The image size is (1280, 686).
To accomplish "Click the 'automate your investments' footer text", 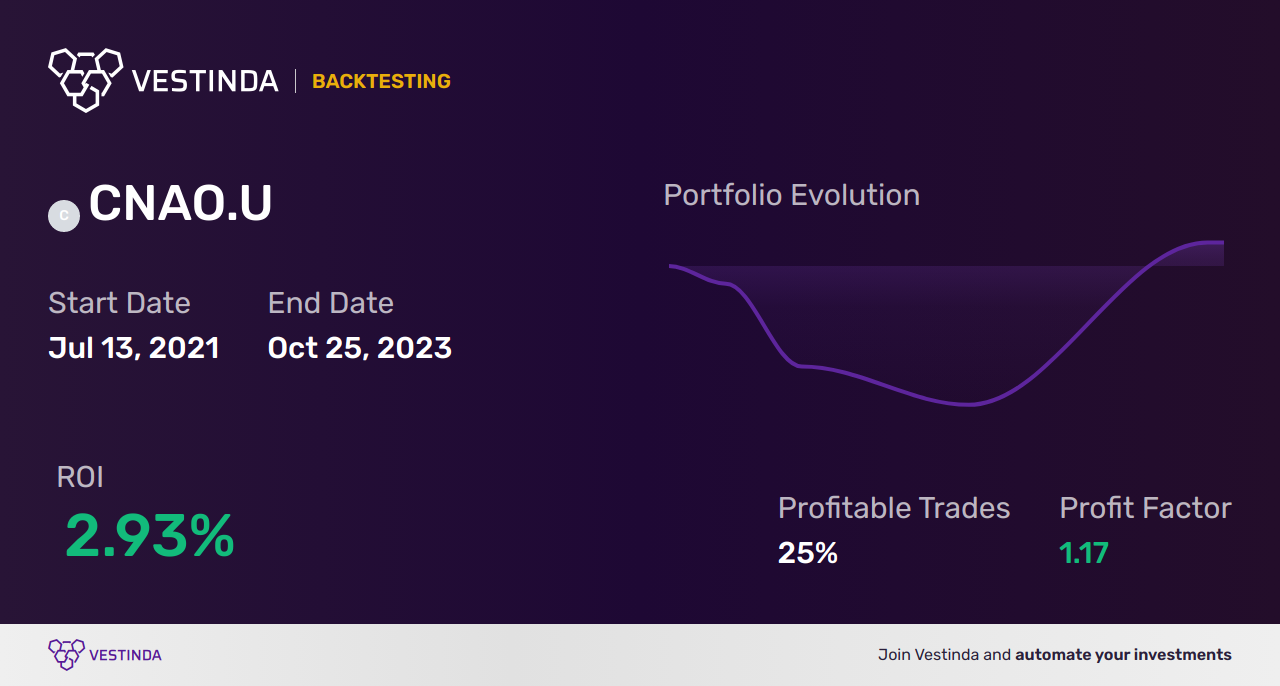I will pyautogui.click(x=1123, y=655).
